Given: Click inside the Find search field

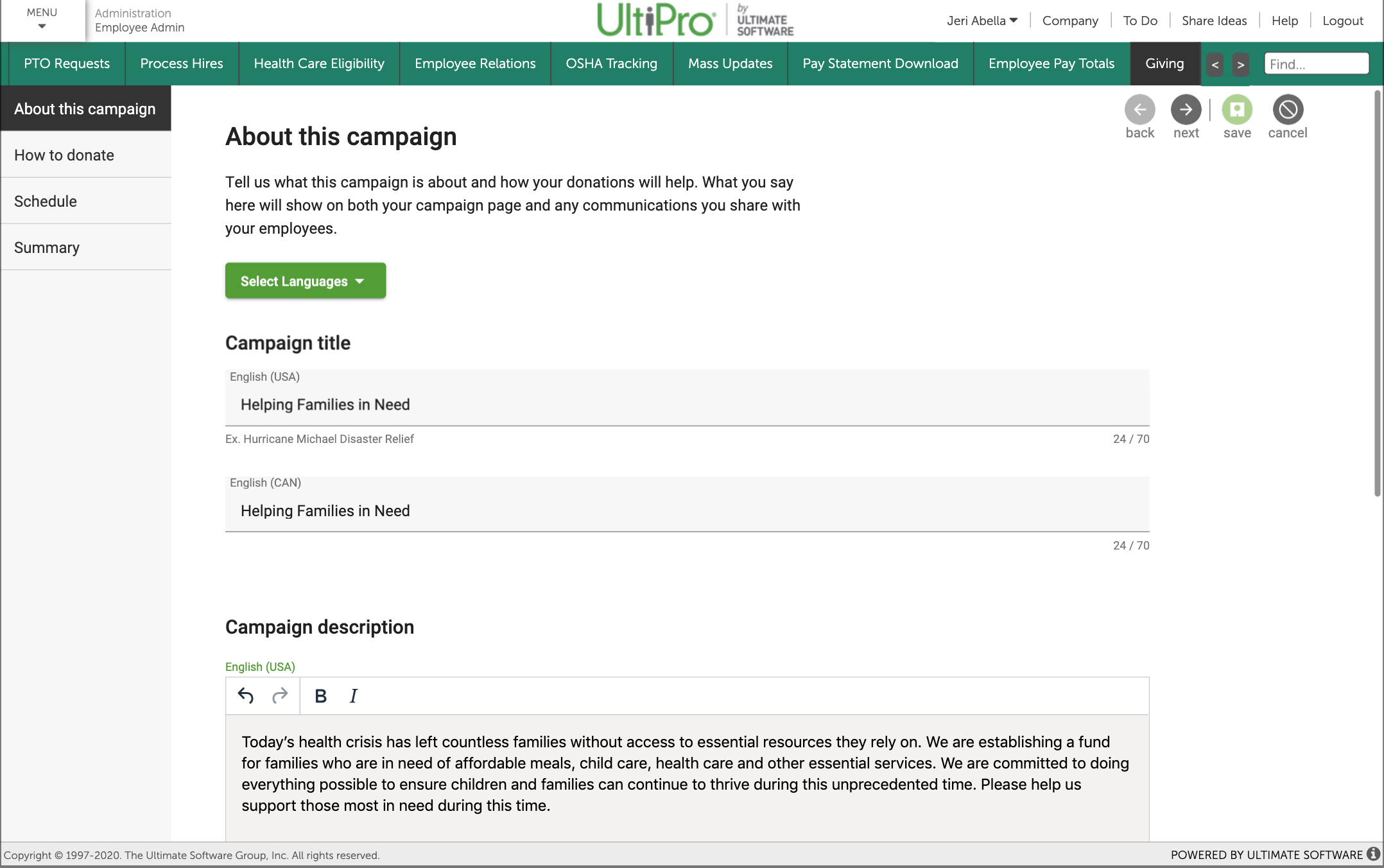Looking at the screenshot, I should point(1316,63).
